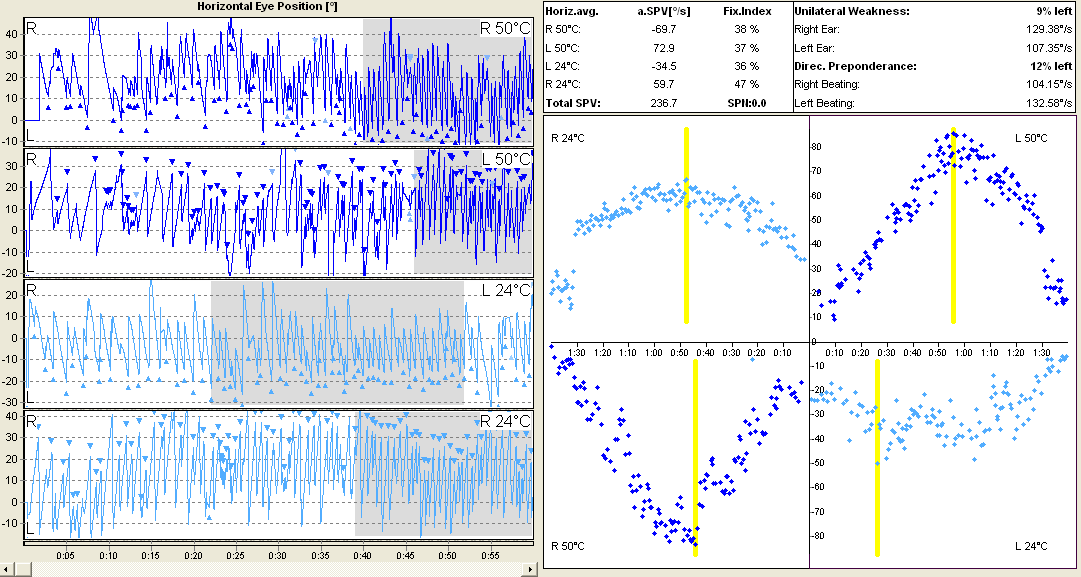Click the Direc. Preponderance label
This screenshot has width=1081, height=577.
pyautogui.click(x=855, y=66)
